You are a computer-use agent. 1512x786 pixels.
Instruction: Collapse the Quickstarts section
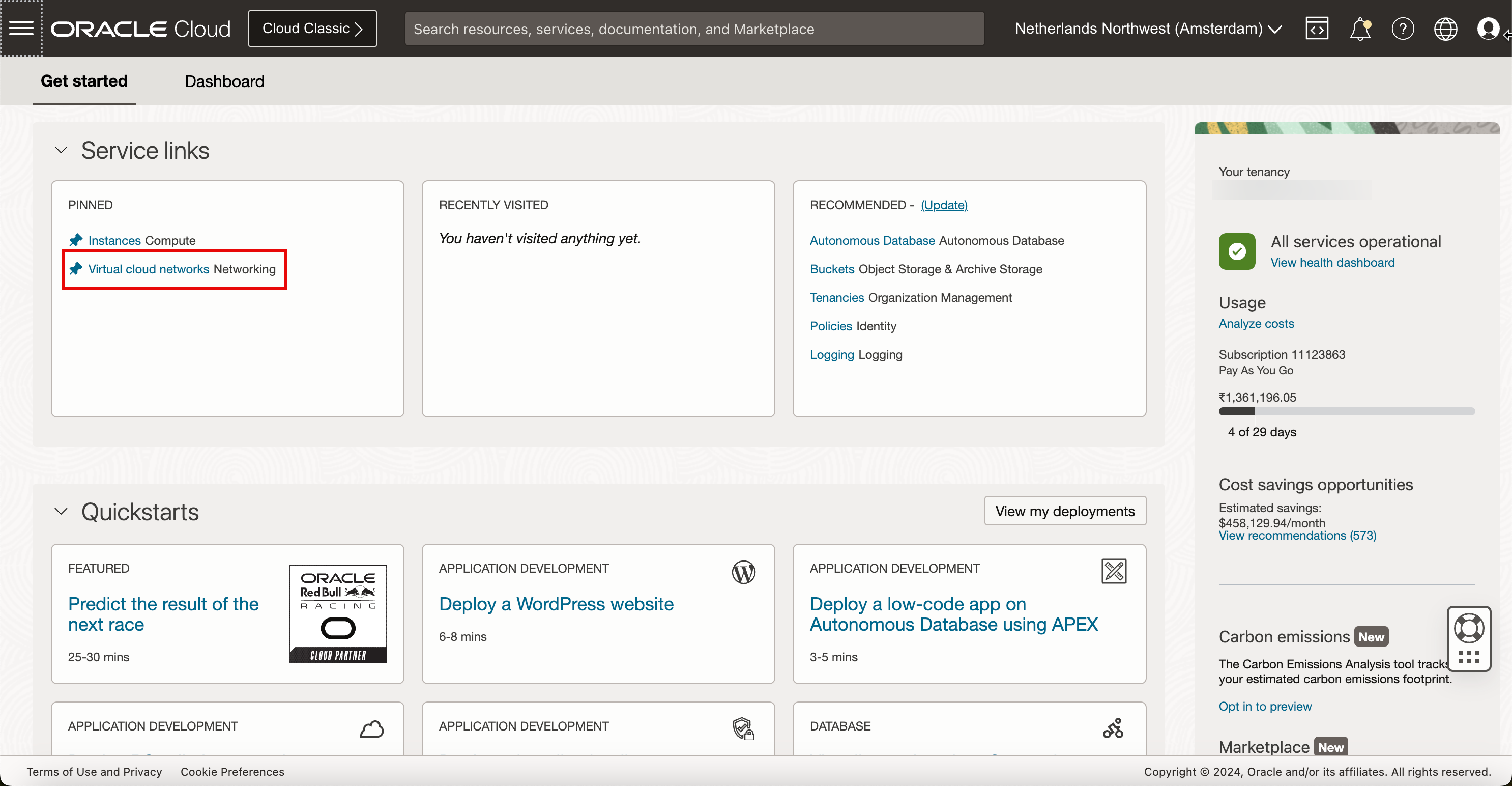[61, 511]
